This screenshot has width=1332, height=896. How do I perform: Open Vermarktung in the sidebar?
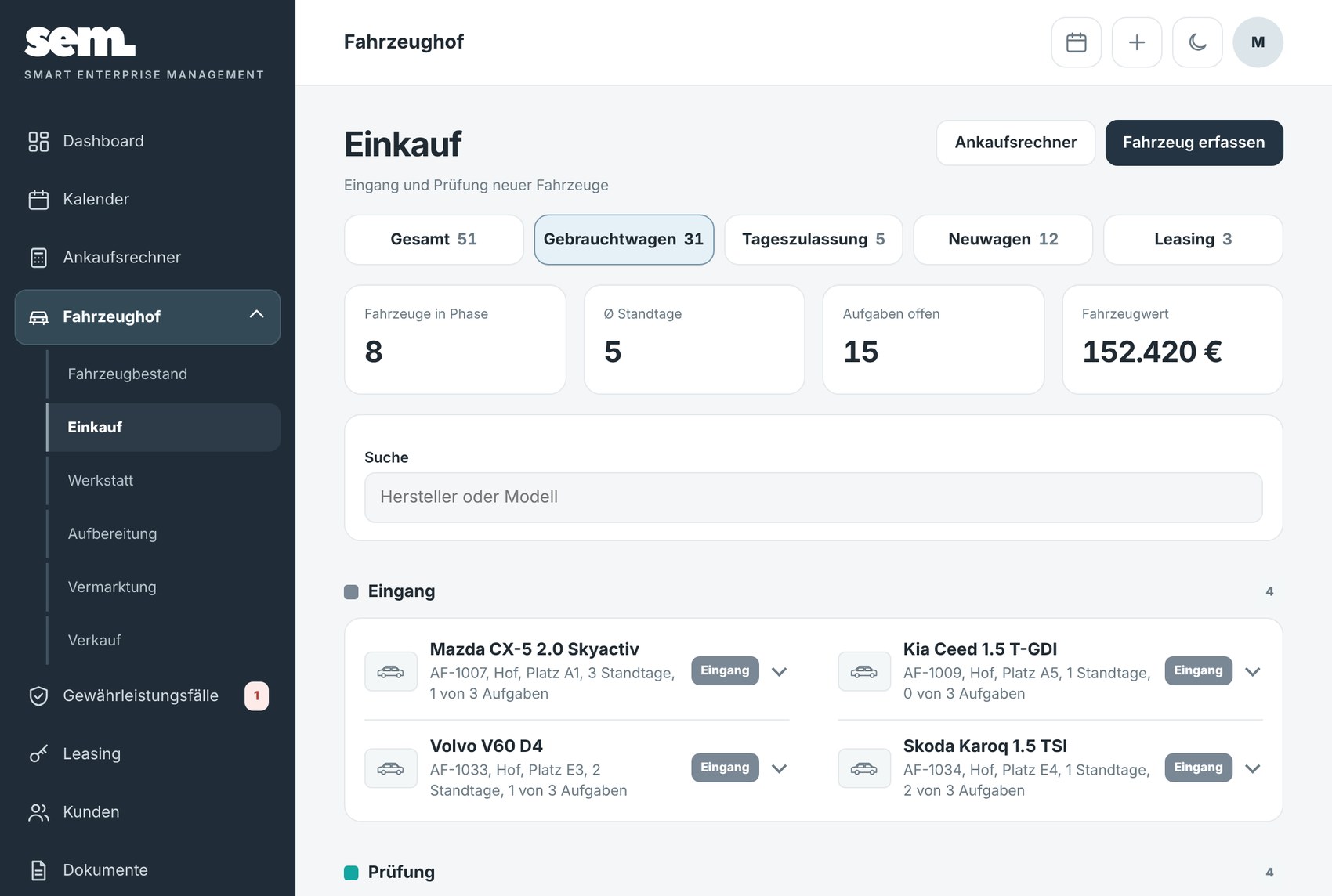(163, 587)
